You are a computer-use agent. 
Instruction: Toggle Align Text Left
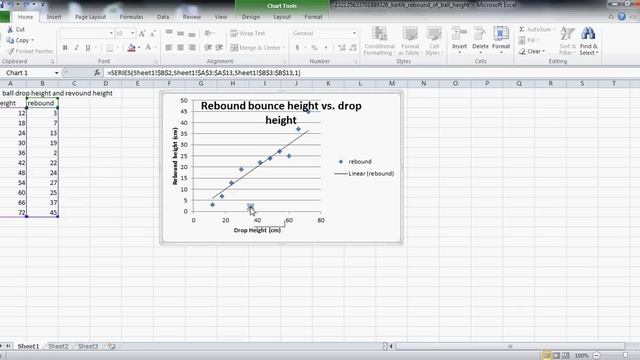pyautogui.click(x=169, y=48)
